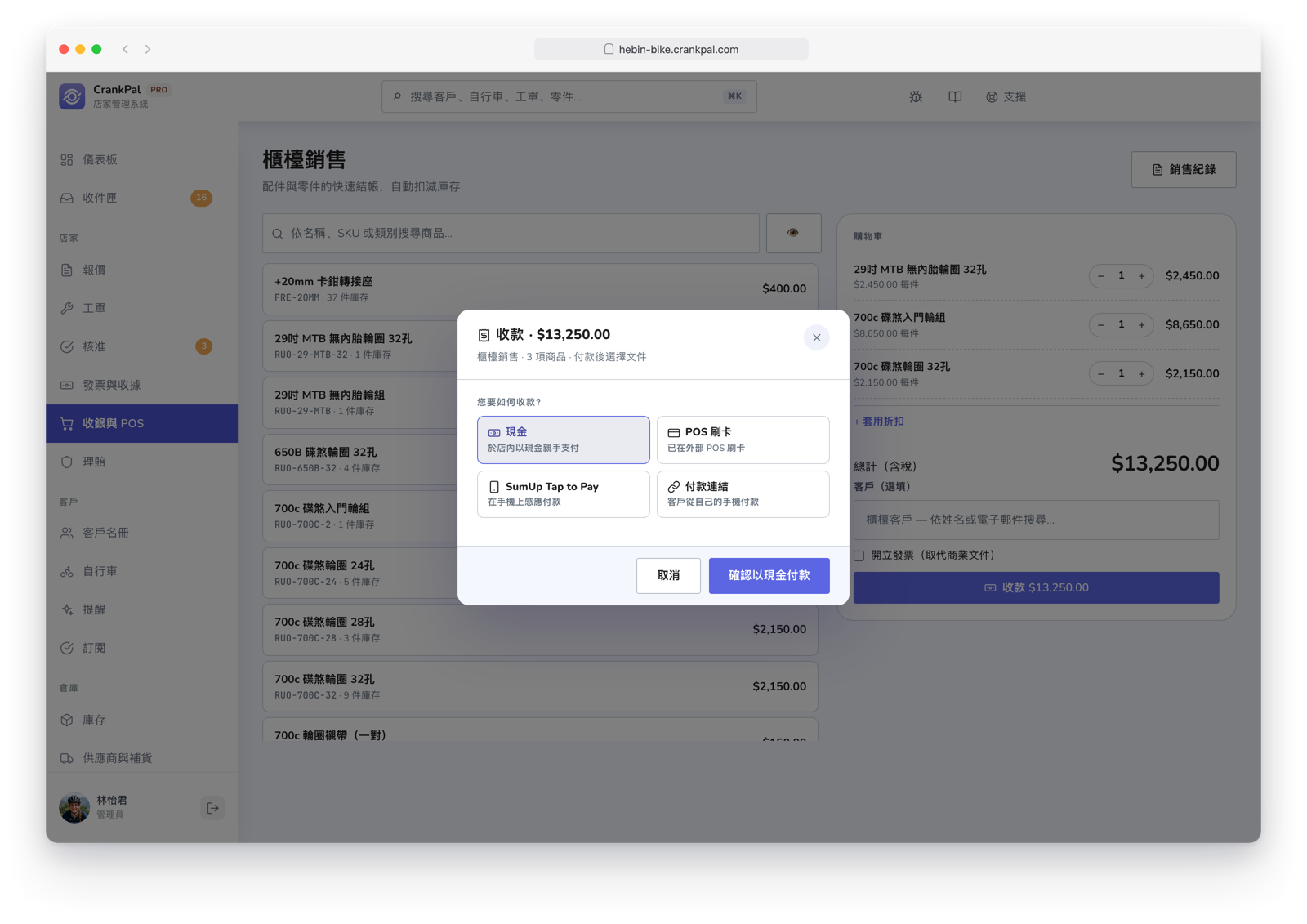Add 700c 碟煞輪圈 28孔 product

click(540, 629)
